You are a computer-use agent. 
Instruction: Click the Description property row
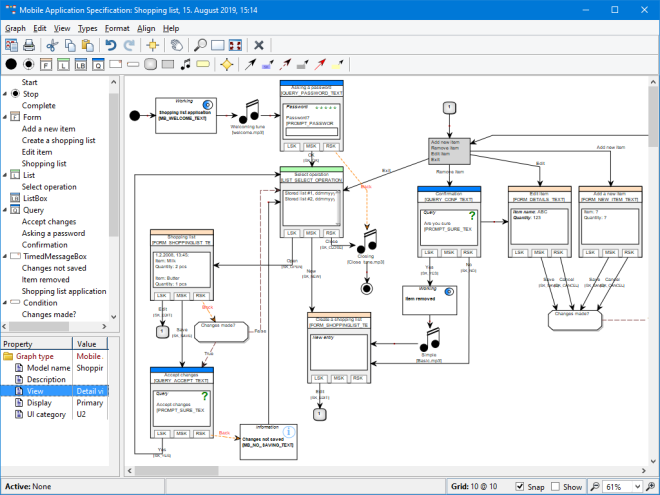(x=47, y=379)
